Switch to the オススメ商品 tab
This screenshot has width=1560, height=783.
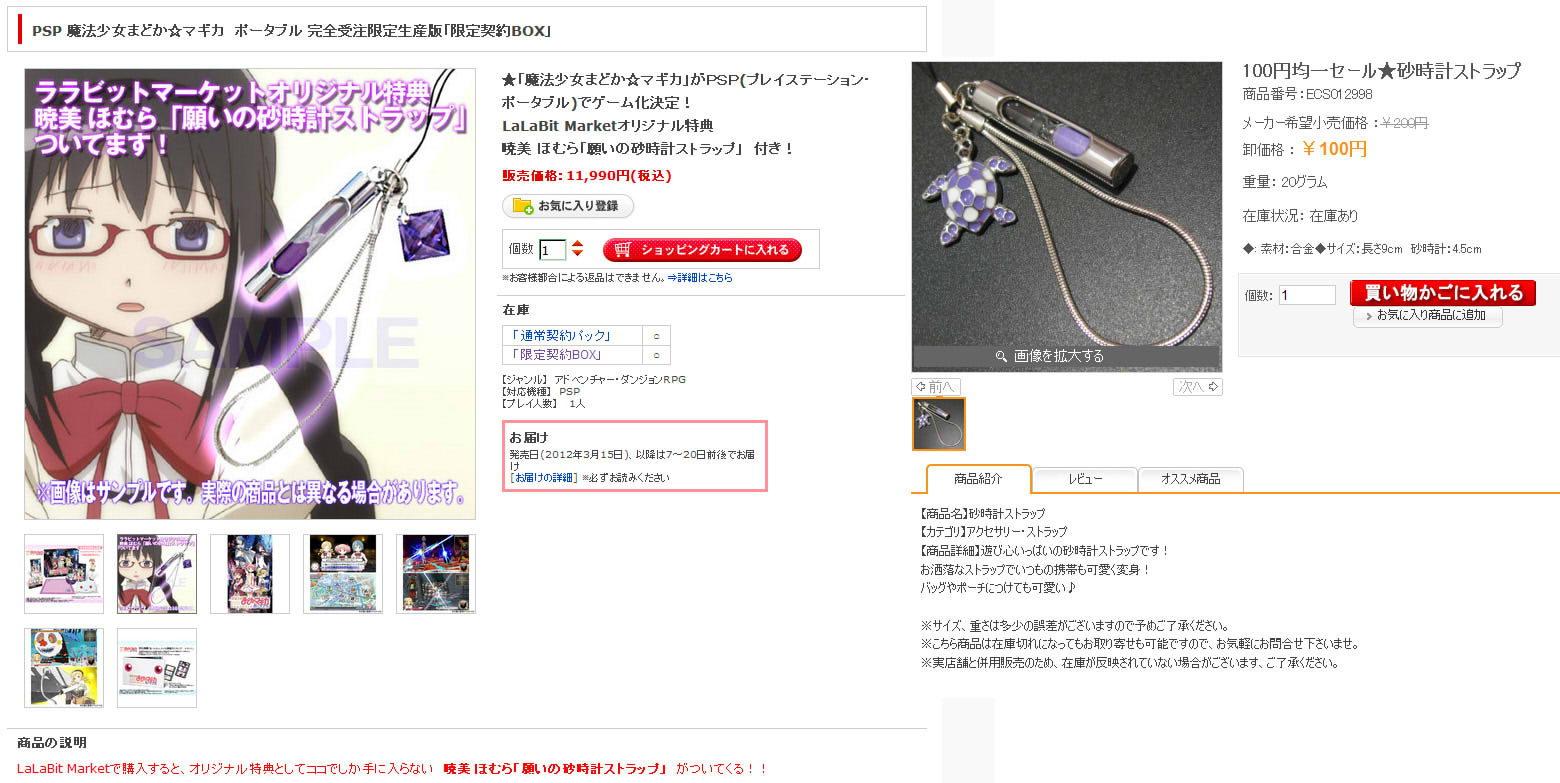1191,480
